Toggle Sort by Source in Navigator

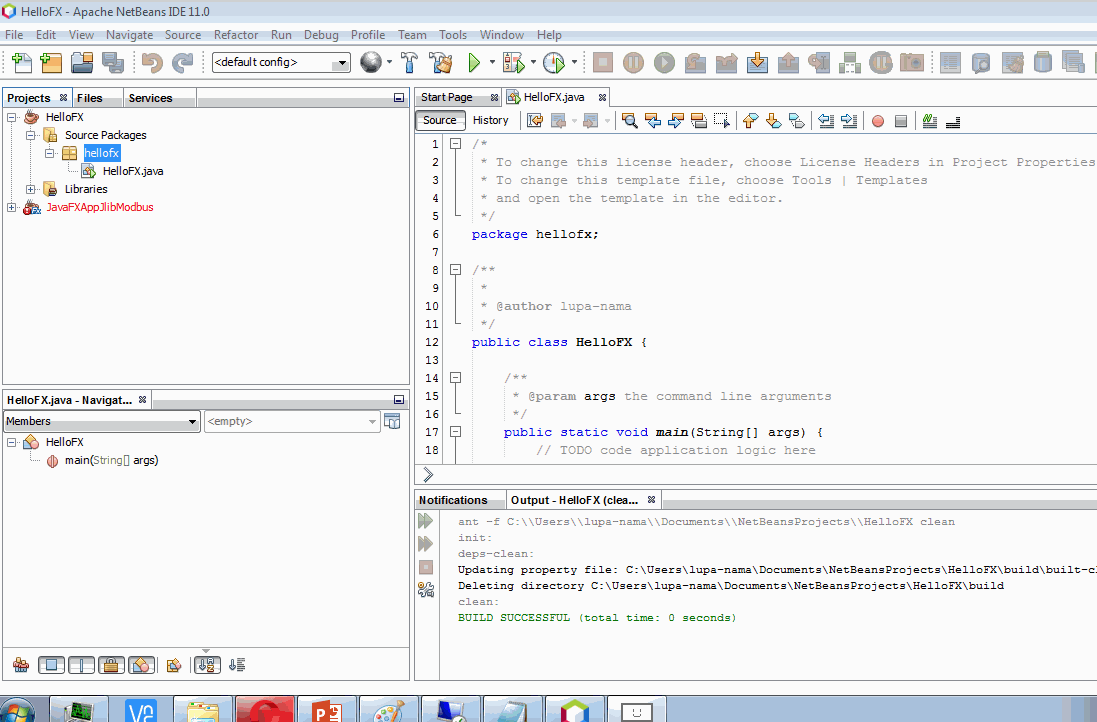(x=237, y=665)
